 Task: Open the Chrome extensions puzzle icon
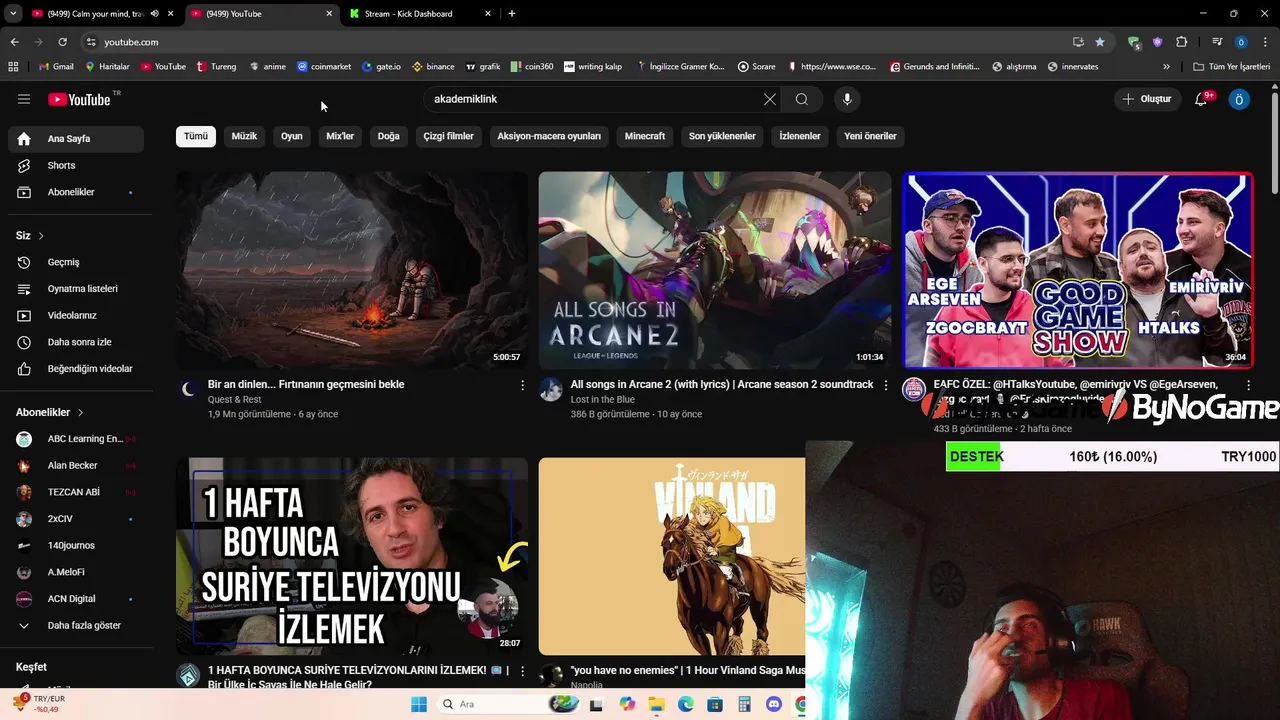click(x=1182, y=42)
